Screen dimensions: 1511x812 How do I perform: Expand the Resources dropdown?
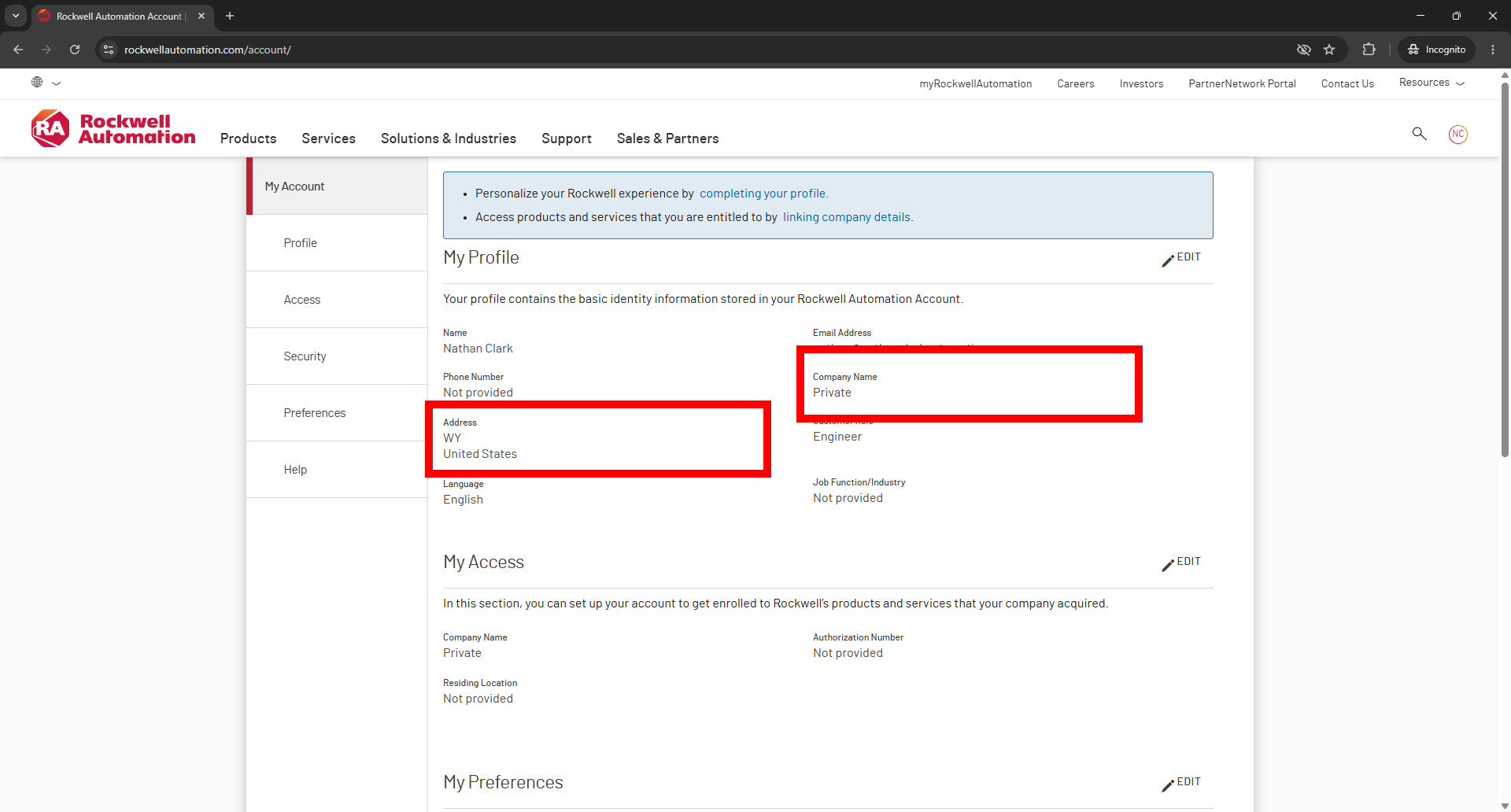[1432, 83]
